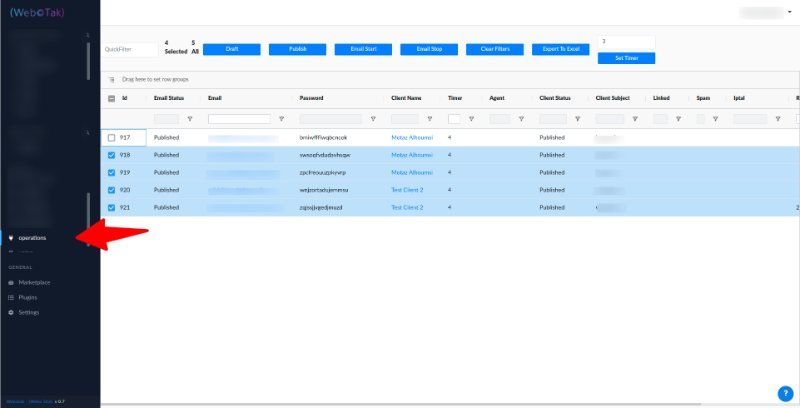Click the timer value input above Set Timer
The width and height of the screenshot is (800, 408).
coord(627,42)
